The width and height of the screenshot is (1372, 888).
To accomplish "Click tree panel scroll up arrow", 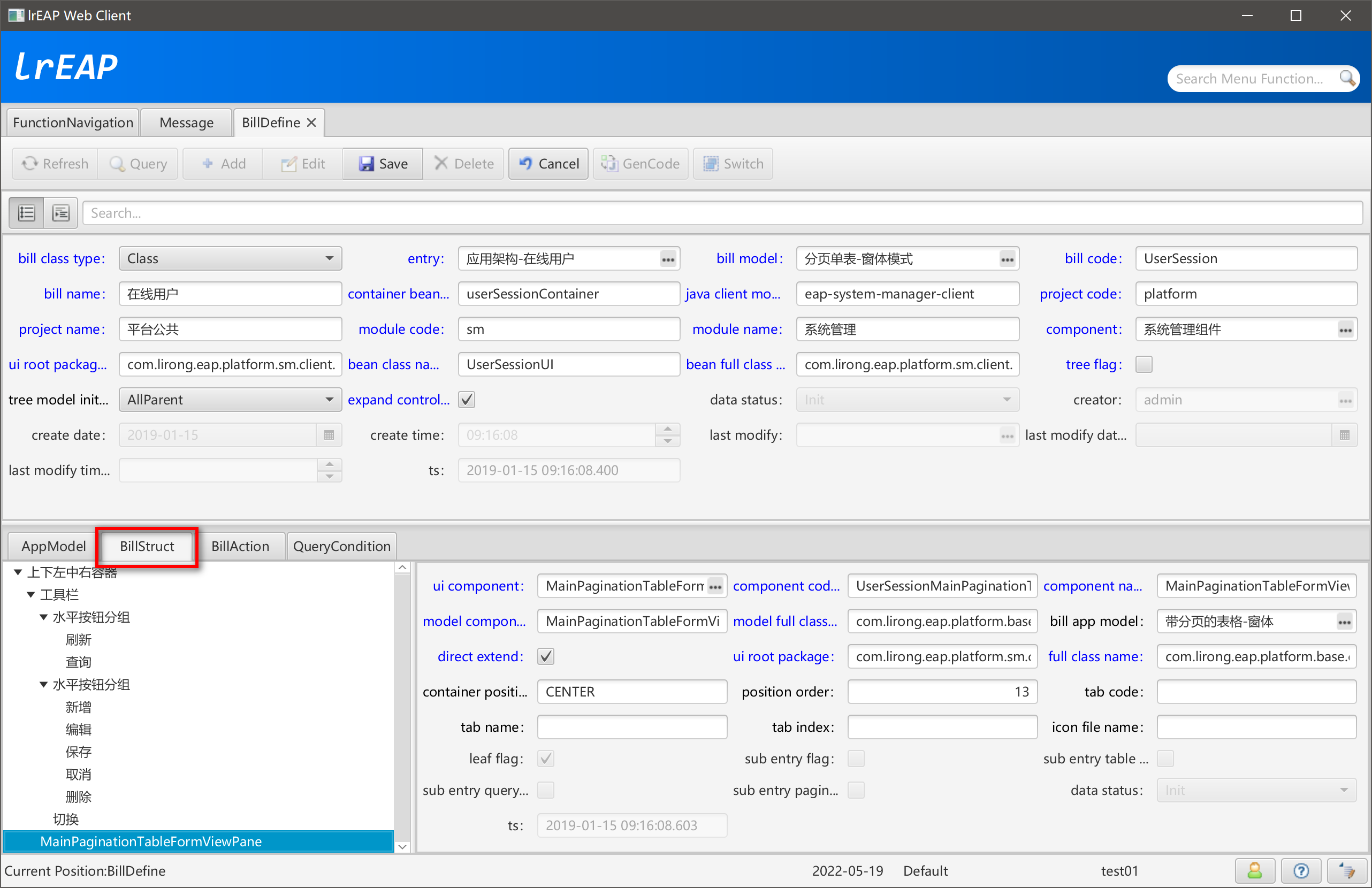I will coord(402,568).
